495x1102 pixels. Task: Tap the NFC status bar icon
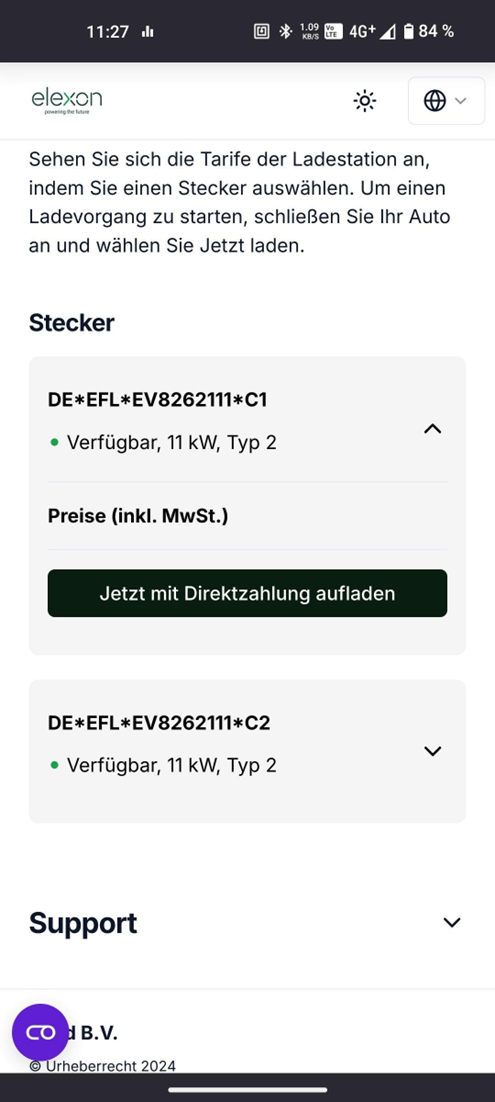(x=261, y=31)
